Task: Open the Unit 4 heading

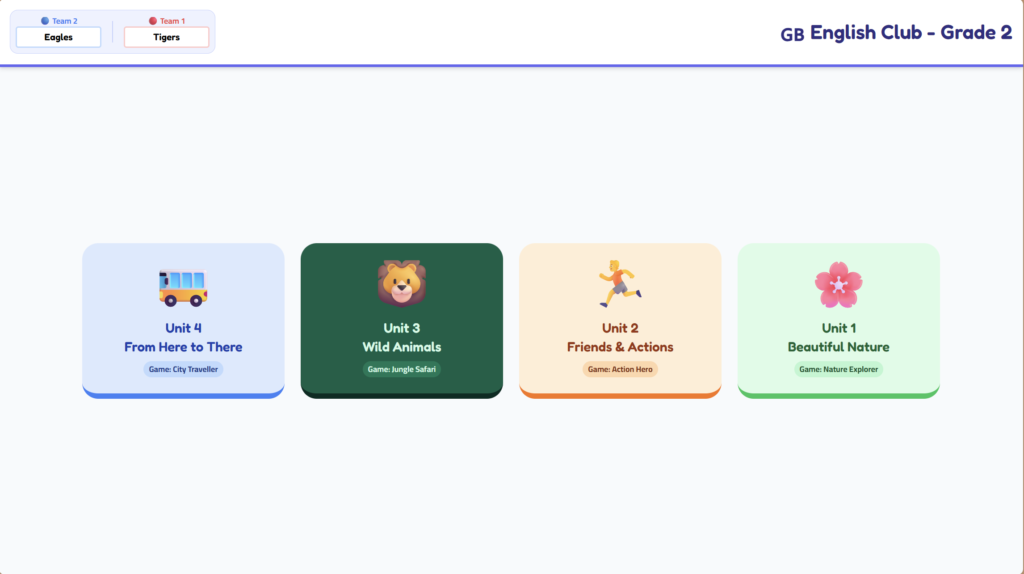Action: point(183,328)
